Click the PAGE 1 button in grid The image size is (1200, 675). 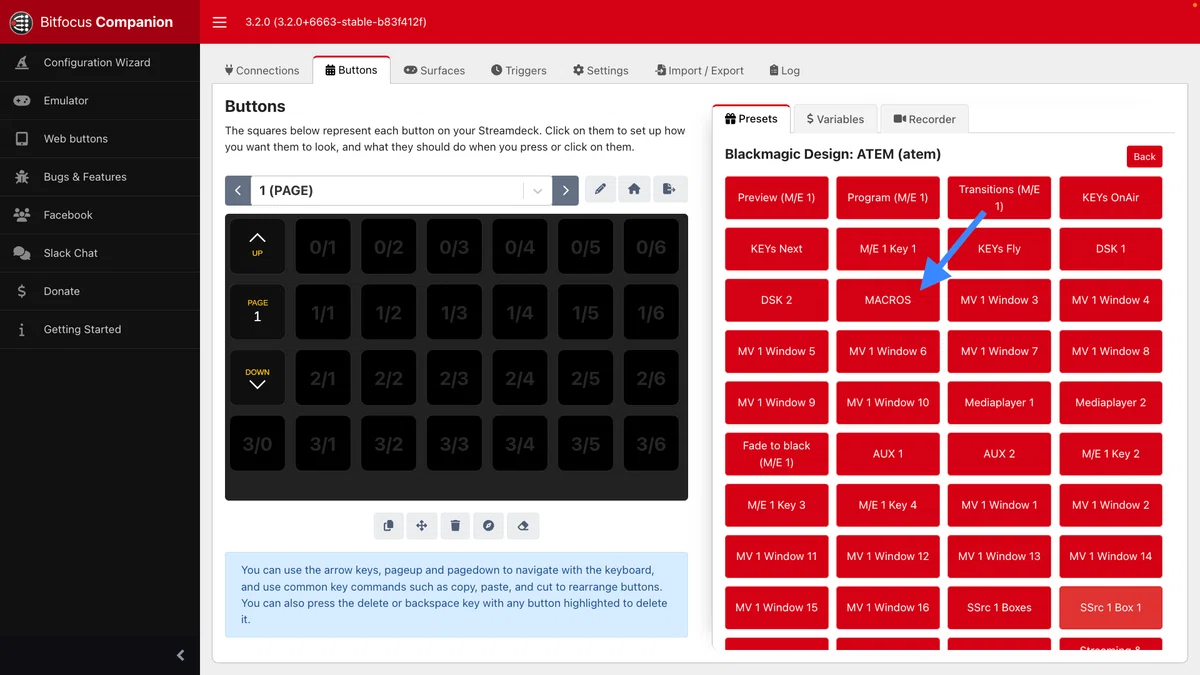(257, 311)
